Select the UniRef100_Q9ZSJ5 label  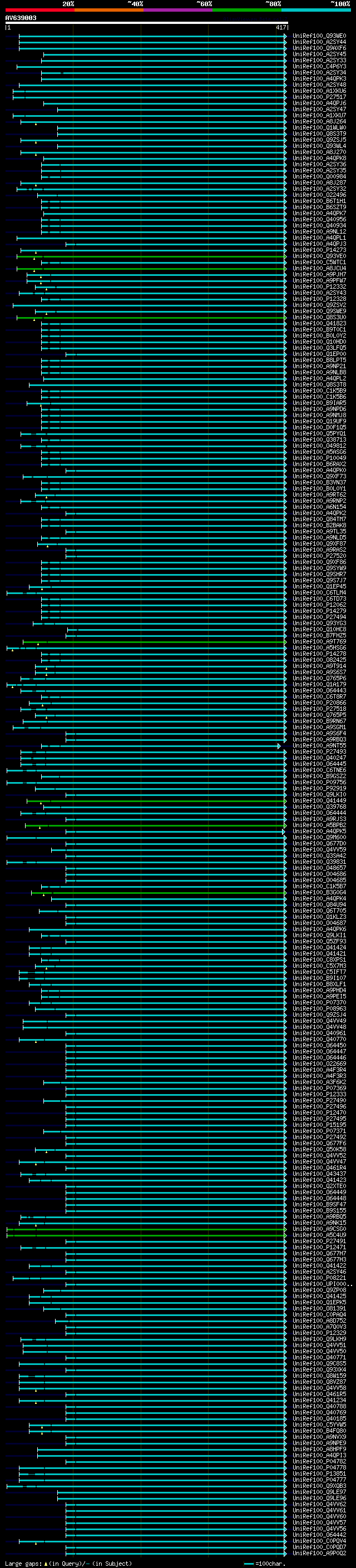pos(319,140)
